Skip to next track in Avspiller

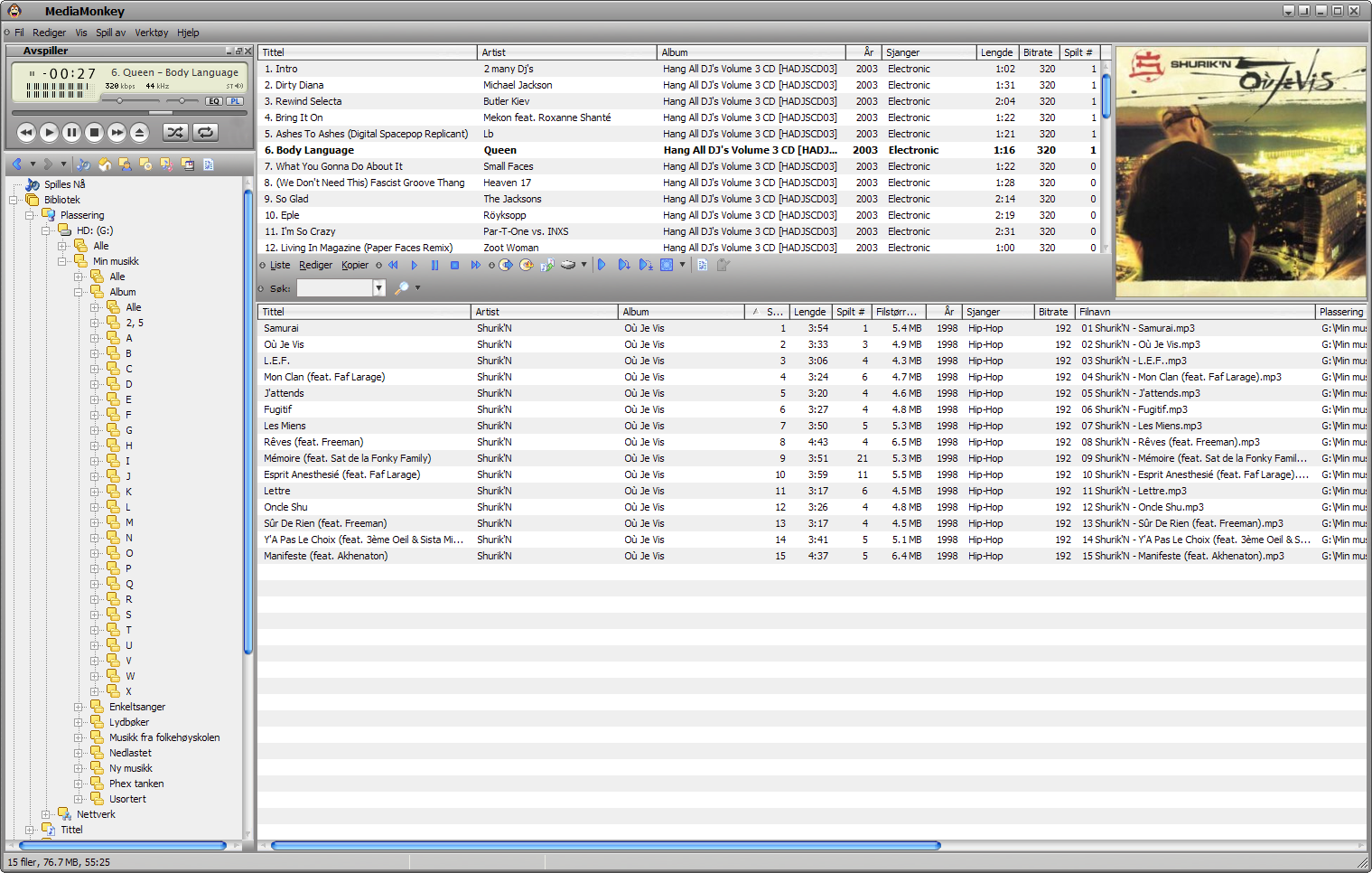(117, 133)
